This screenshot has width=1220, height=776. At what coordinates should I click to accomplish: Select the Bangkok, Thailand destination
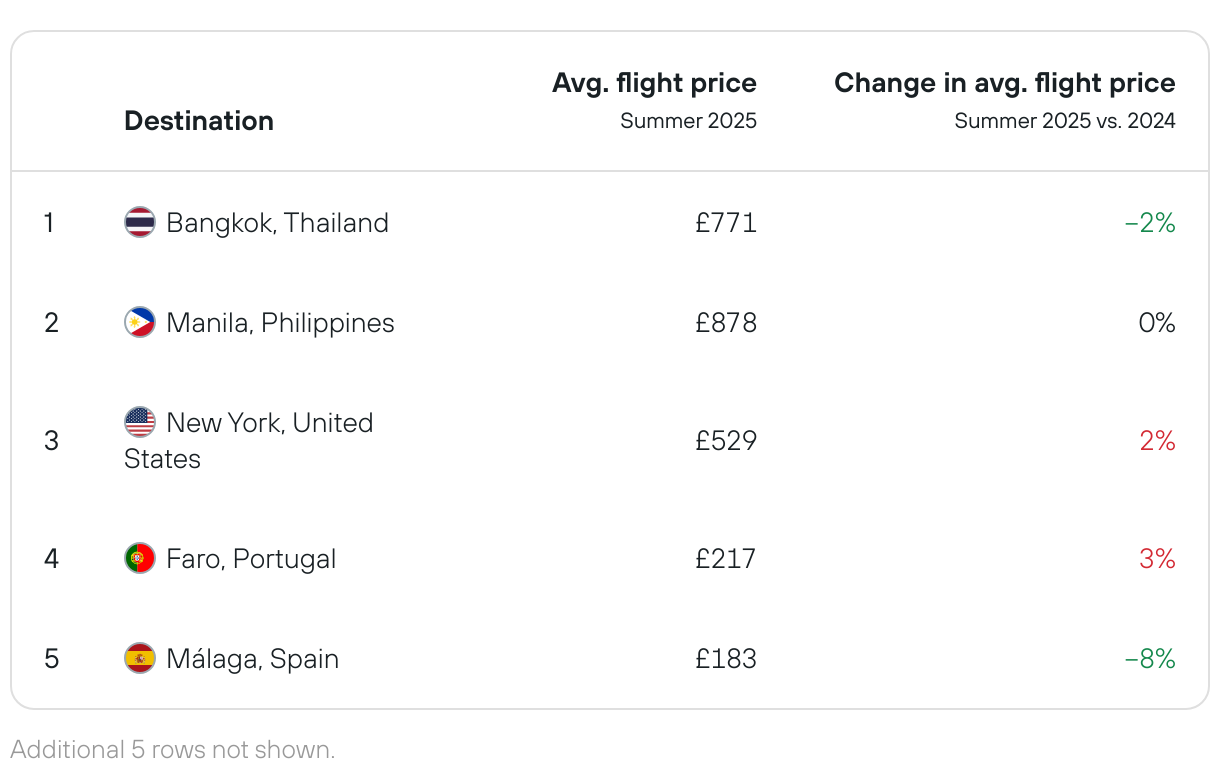point(277,222)
